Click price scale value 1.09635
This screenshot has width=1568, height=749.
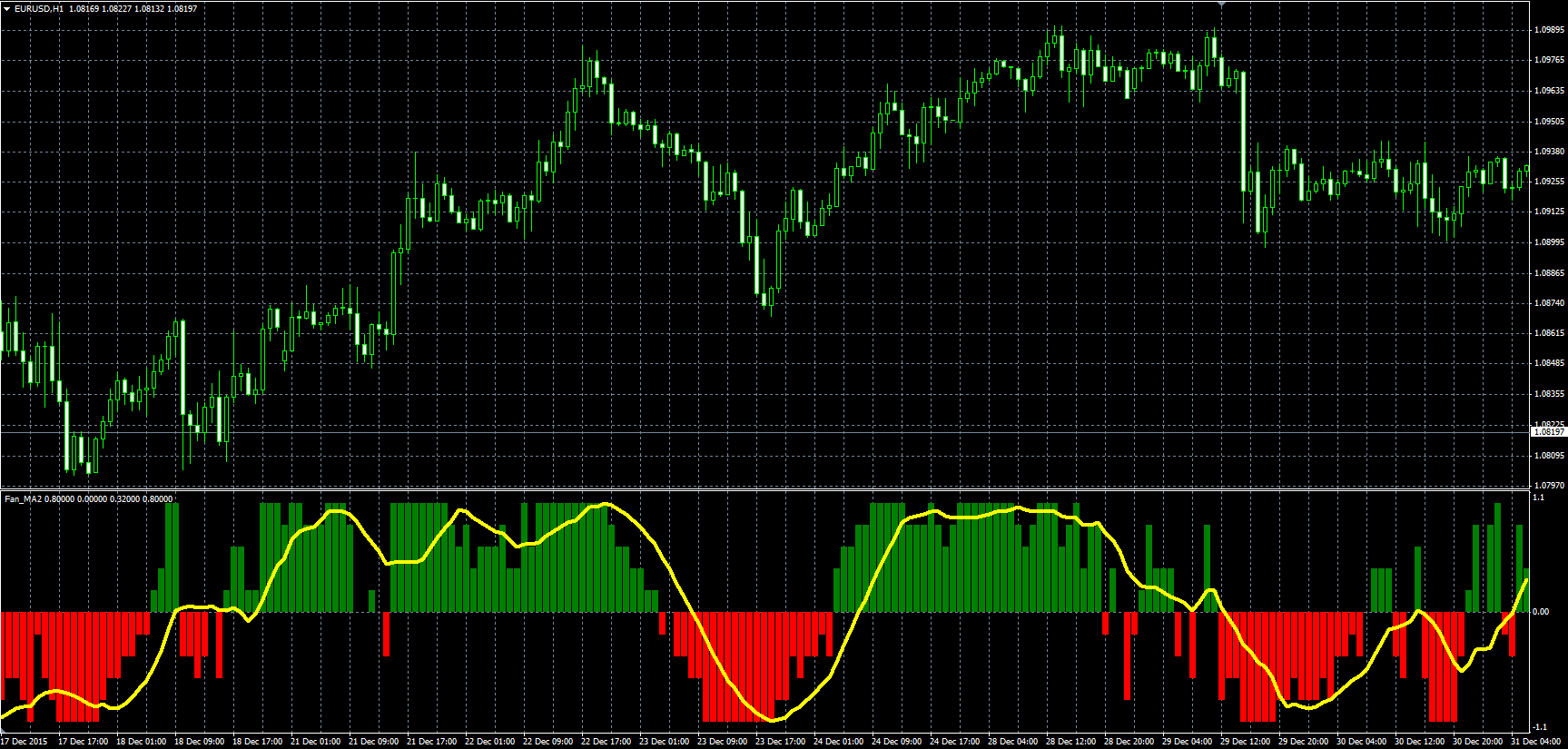click(x=1550, y=91)
